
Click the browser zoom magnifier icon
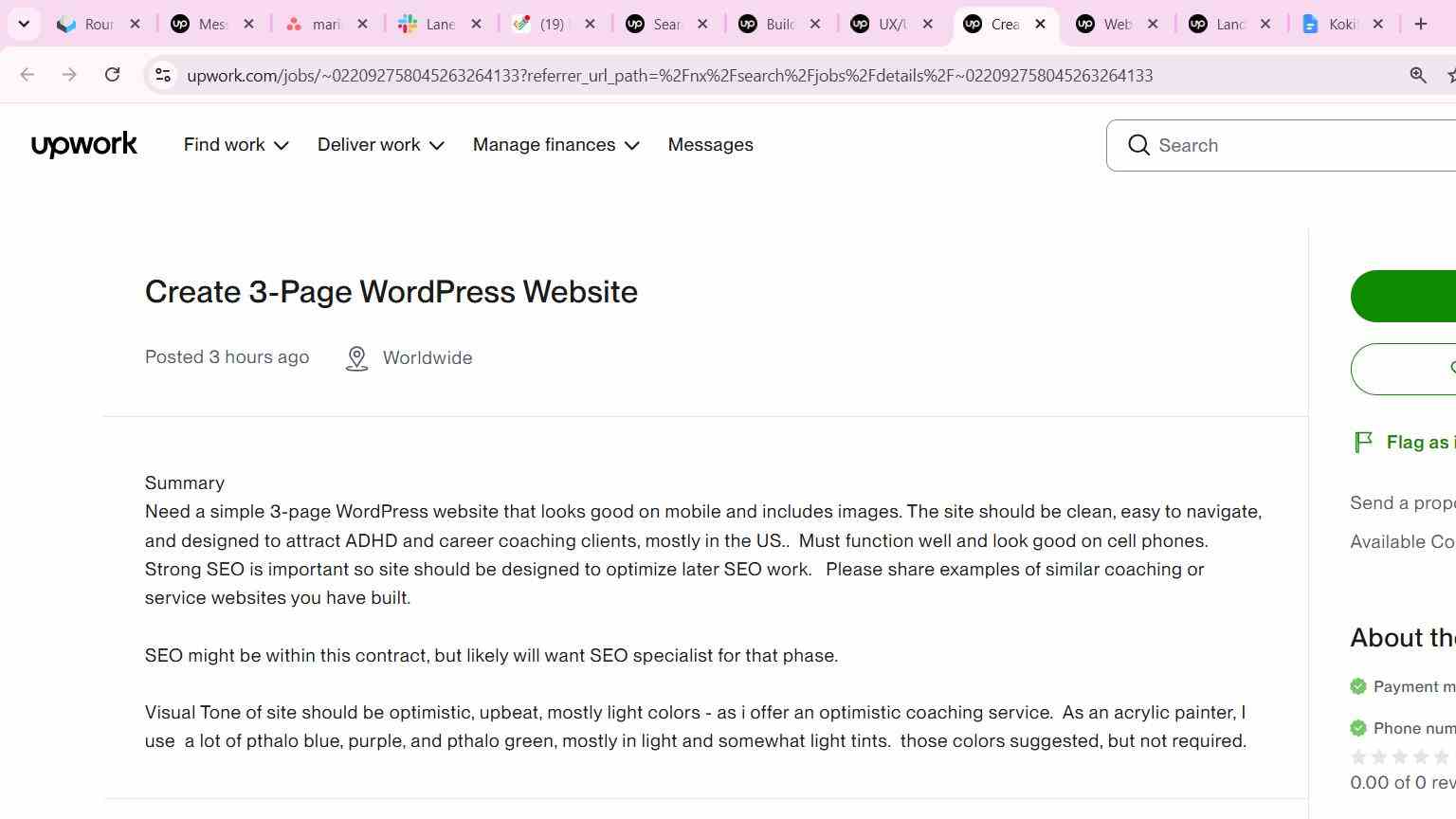click(1418, 75)
